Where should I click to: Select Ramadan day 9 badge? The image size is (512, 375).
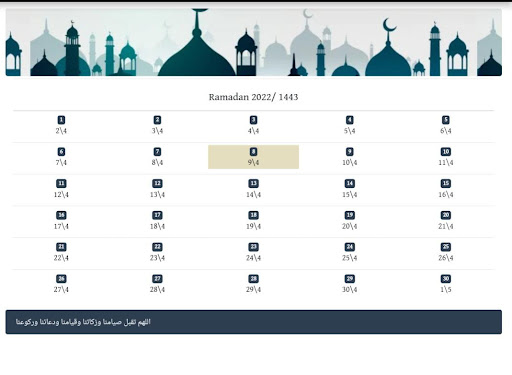(349, 152)
